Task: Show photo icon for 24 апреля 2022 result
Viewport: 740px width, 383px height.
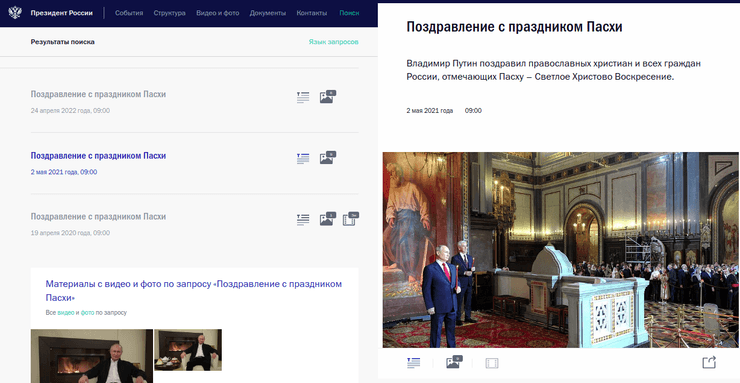Action: click(328, 96)
